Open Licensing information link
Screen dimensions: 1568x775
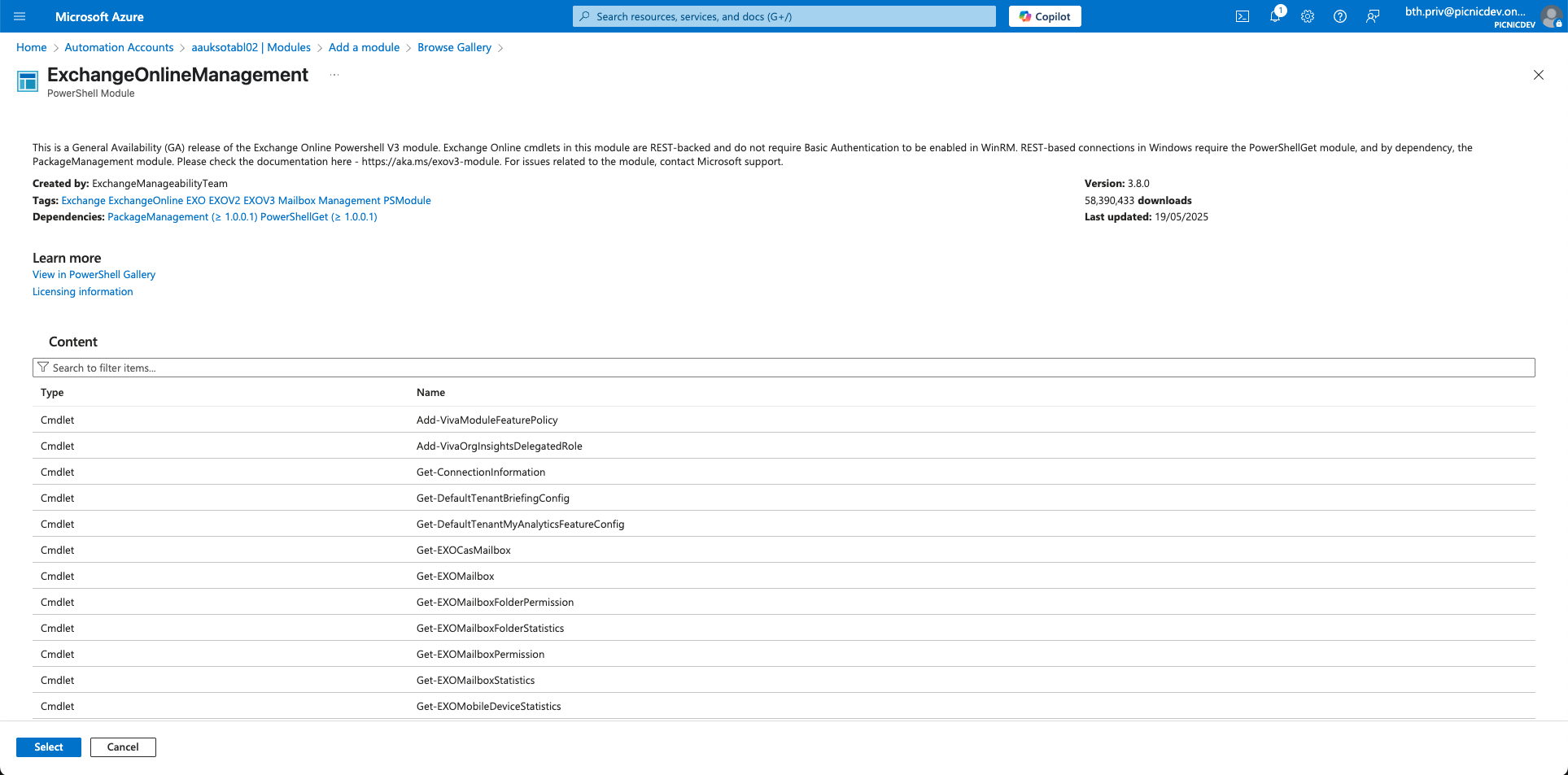pyautogui.click(x=82, y=291)
